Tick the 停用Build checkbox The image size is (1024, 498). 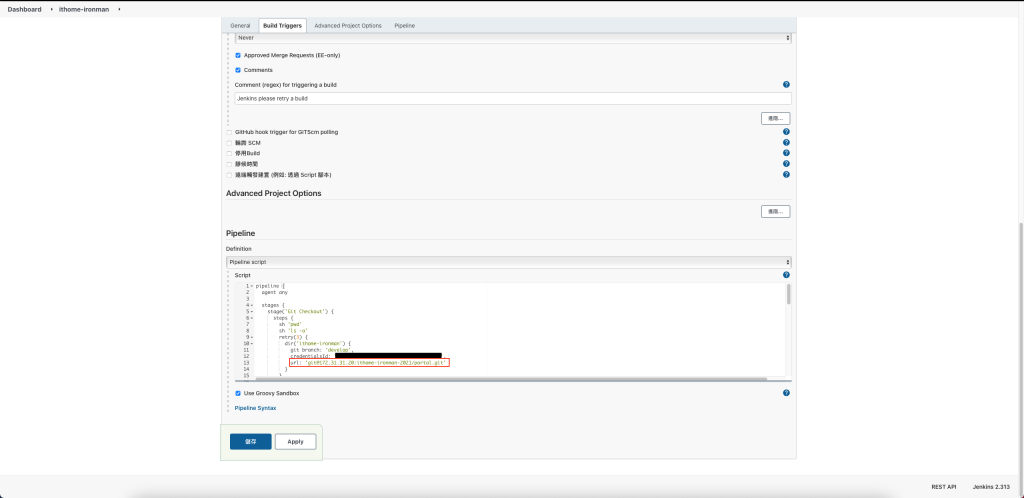229,153
